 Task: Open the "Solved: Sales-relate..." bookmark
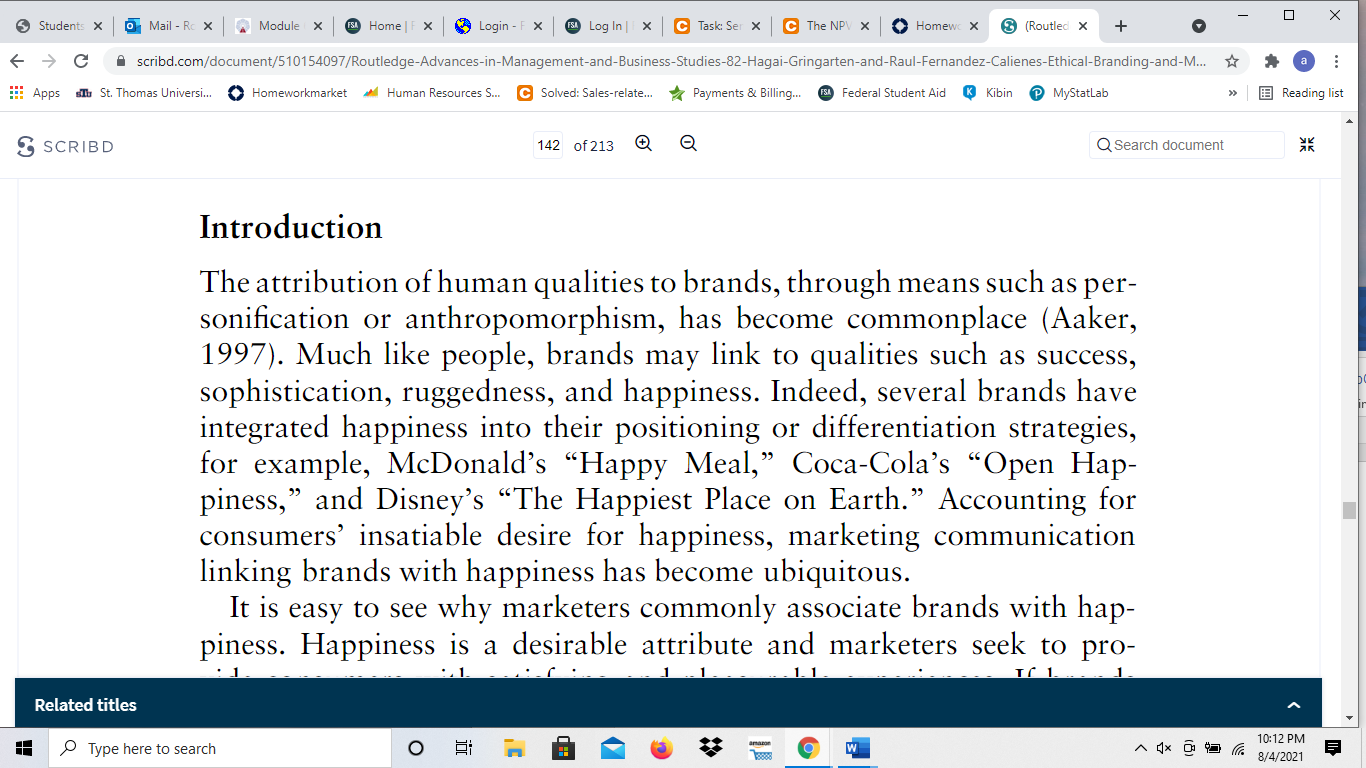(x=585, y=93)
